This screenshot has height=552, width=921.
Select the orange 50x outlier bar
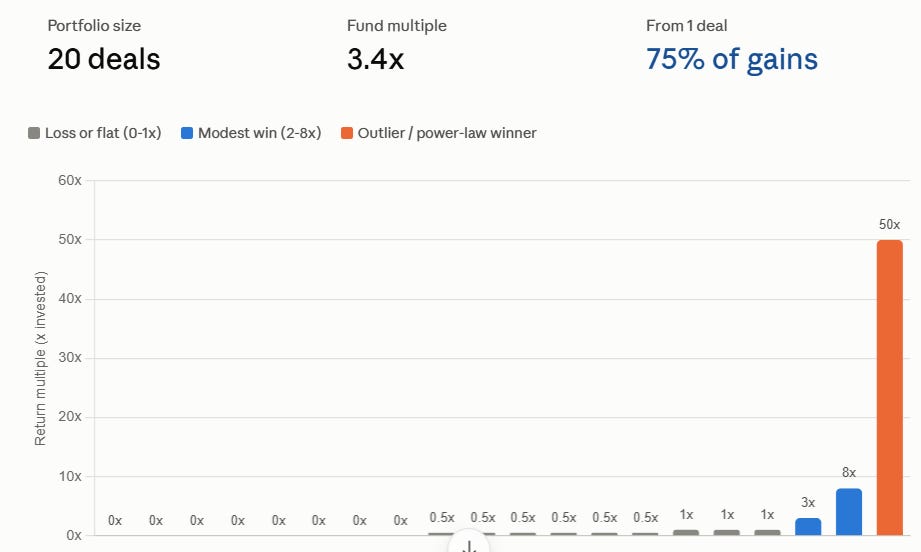tap(889, 388)
